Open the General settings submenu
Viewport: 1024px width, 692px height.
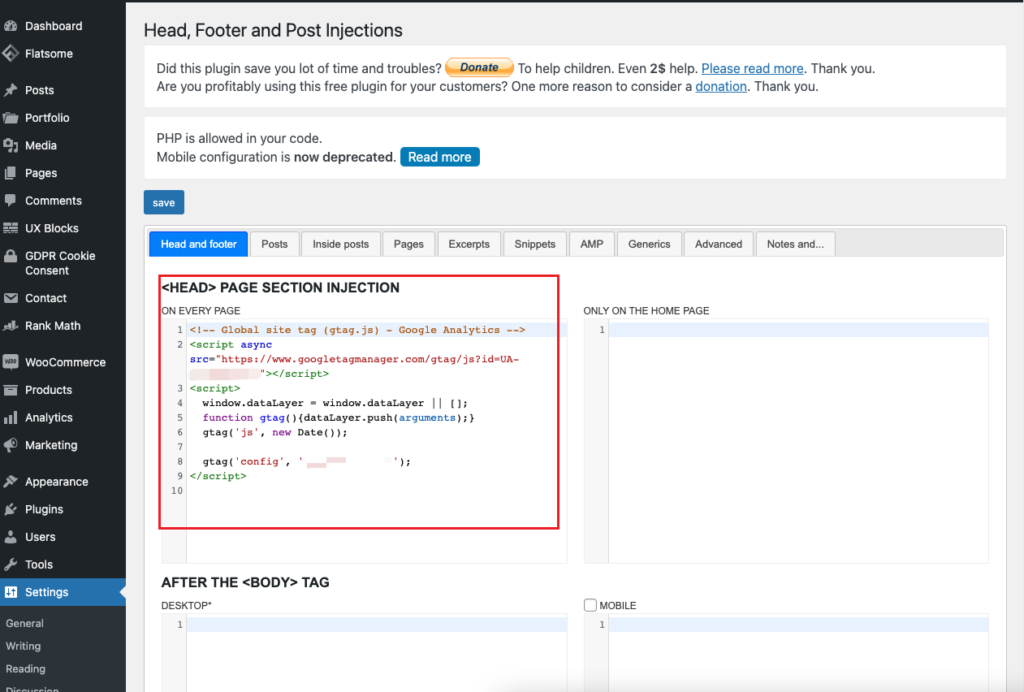(25, 623)
